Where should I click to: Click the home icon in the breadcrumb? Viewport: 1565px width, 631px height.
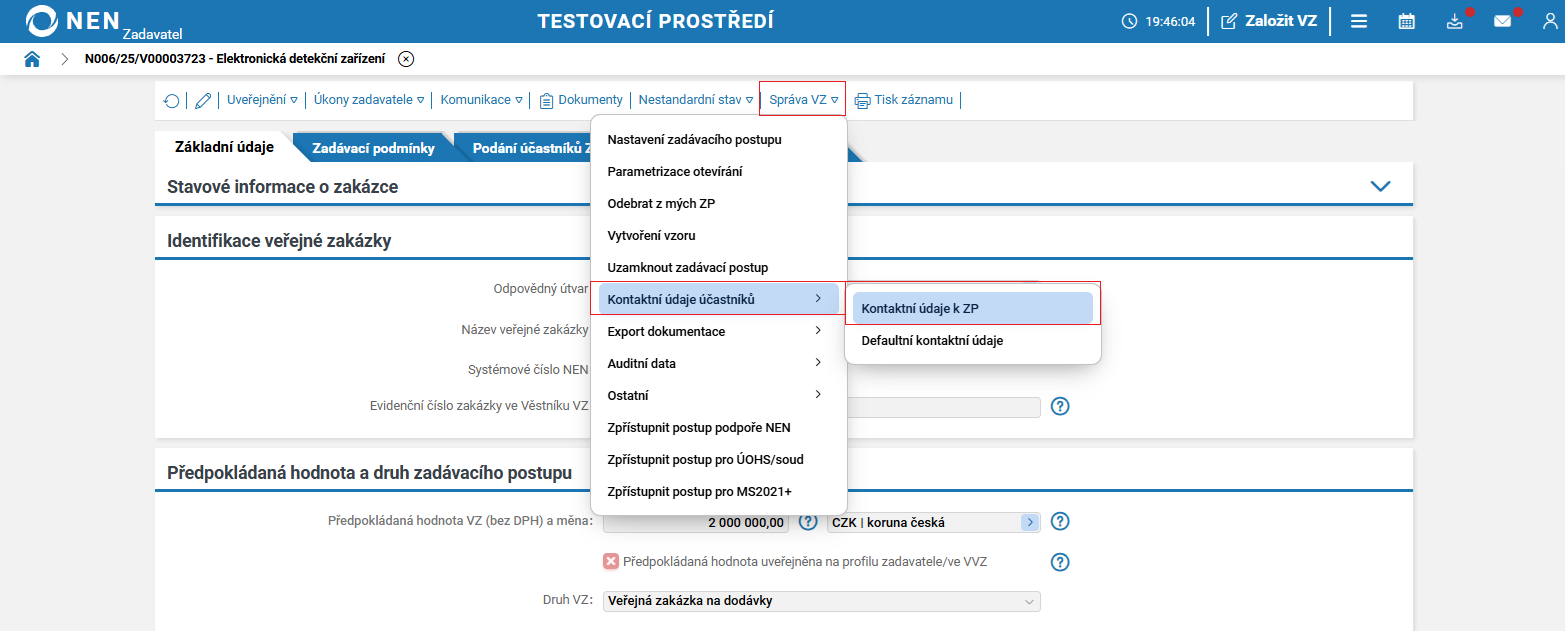point(32,59)
